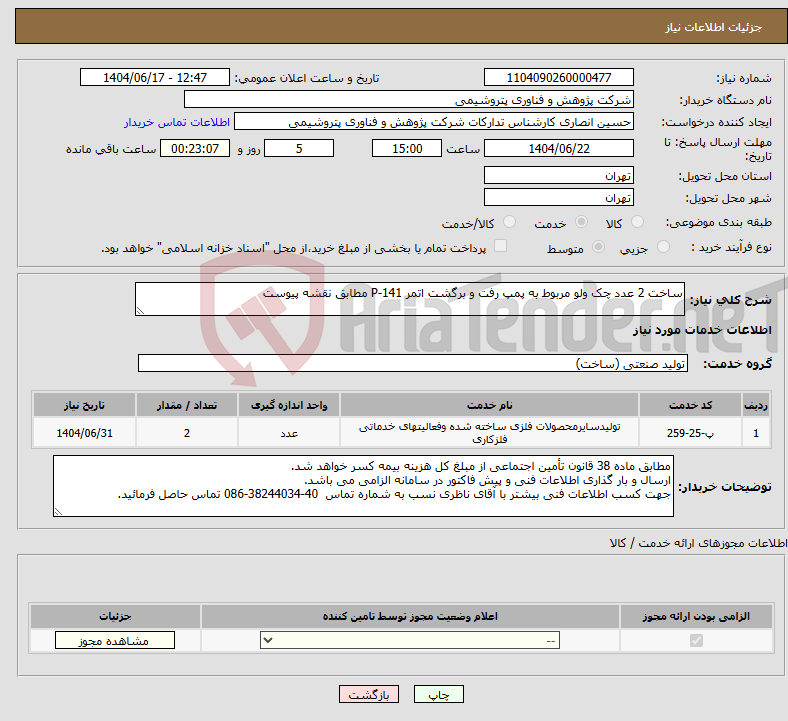This screenshot has height=721, width=788.
Task: Click the delivery city field تهران
Action: click(x=558, y=197)
